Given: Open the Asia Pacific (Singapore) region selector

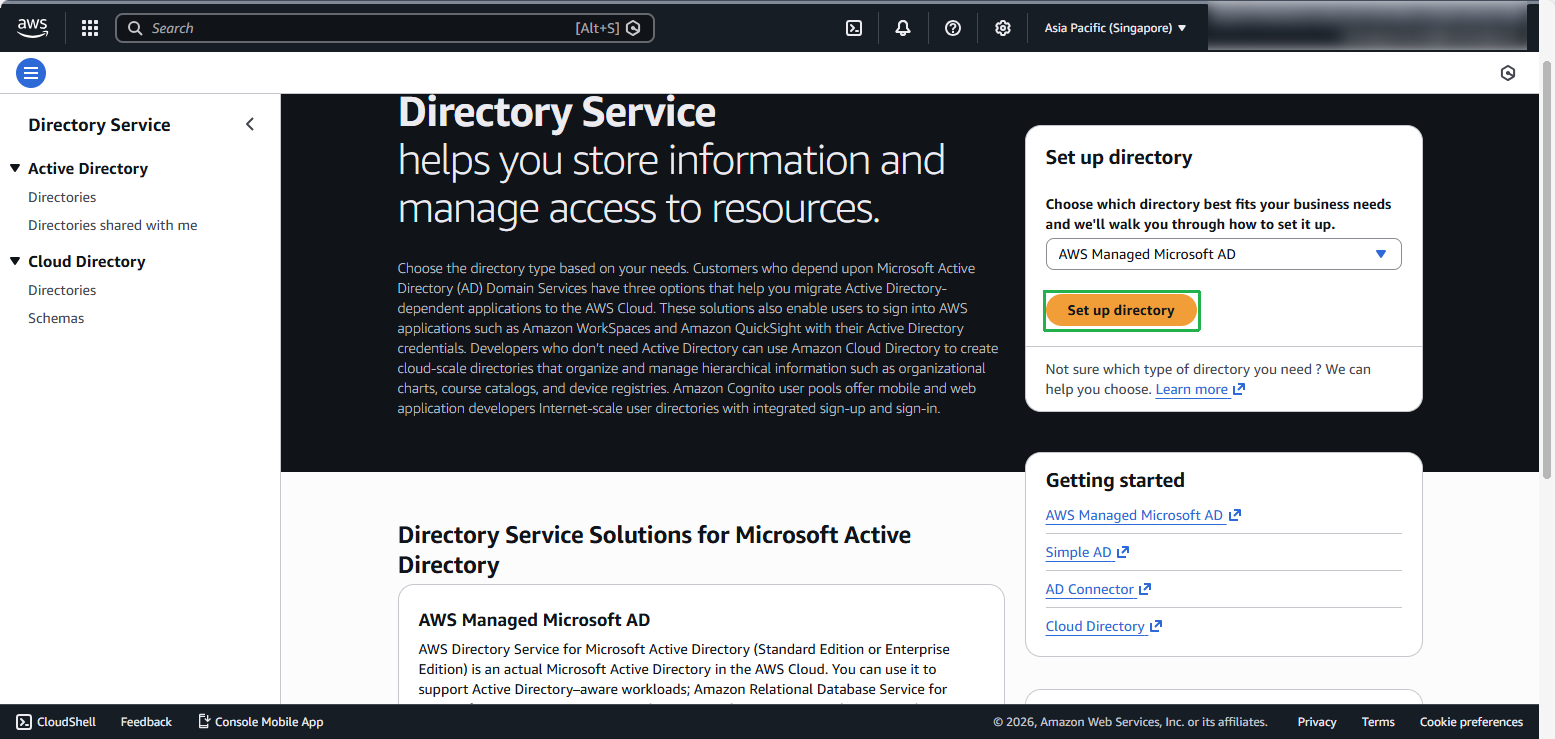Looking at the screenshot, I should click(x=1115, y=28).
